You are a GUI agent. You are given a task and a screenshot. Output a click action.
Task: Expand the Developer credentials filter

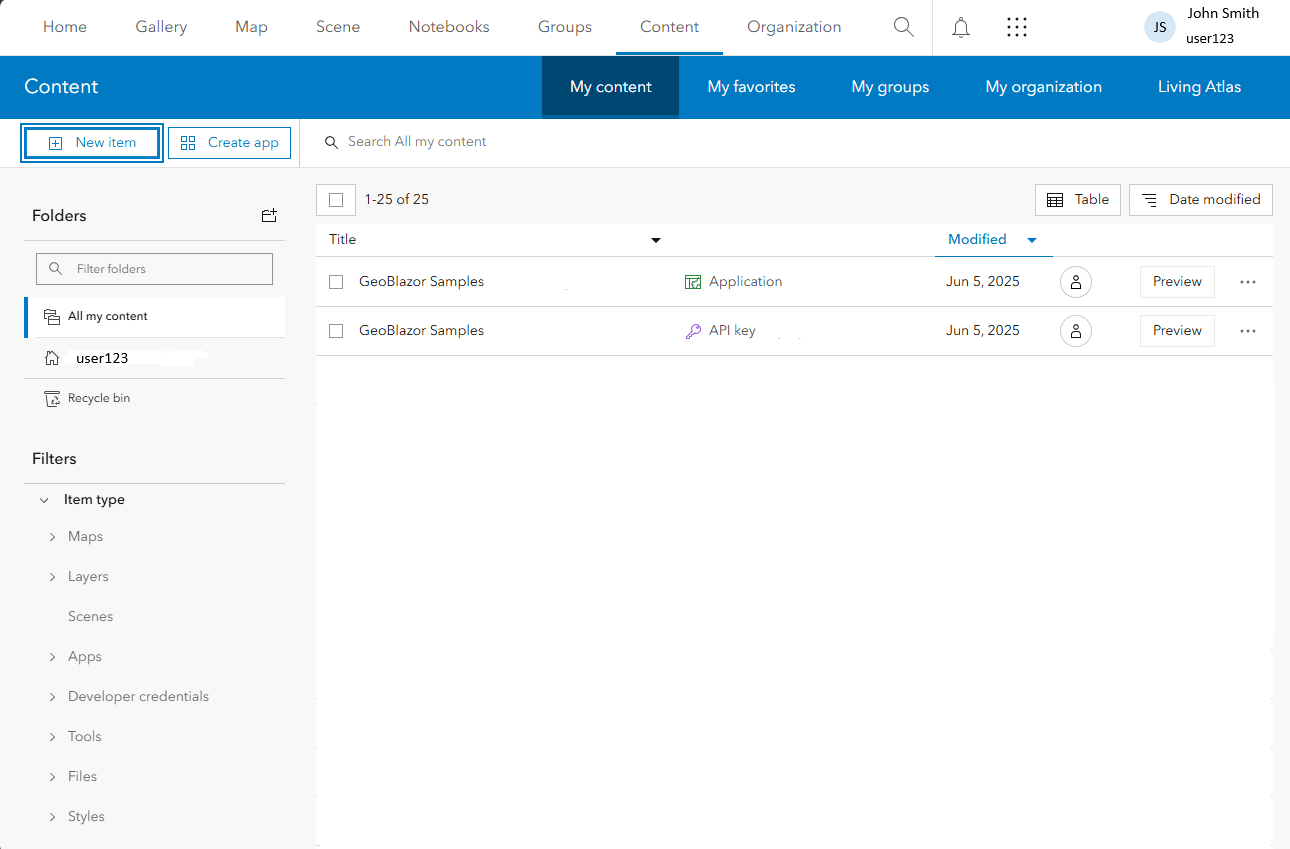coord(52,697)
